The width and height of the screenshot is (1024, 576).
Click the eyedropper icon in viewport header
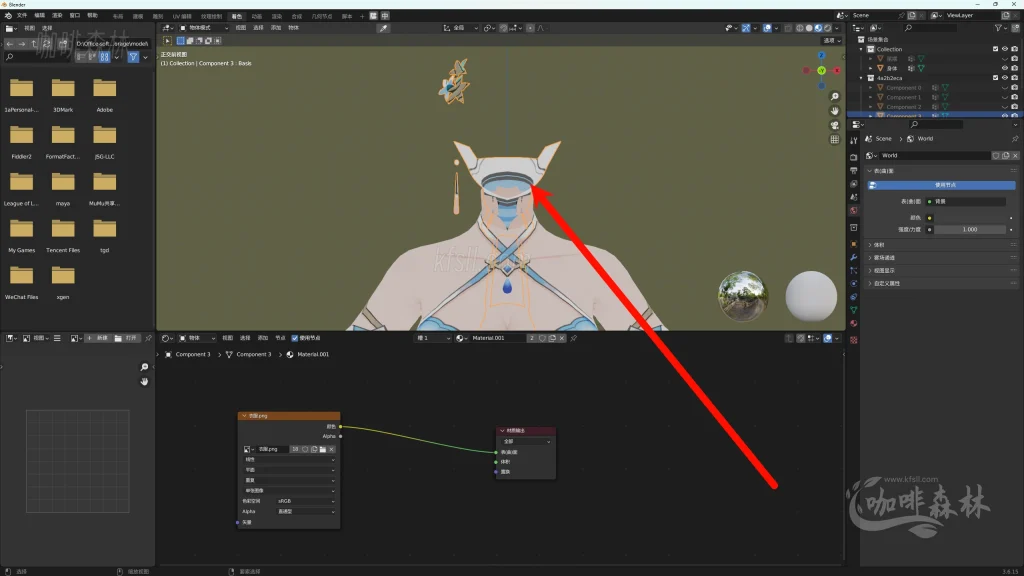tap(383, 28)
